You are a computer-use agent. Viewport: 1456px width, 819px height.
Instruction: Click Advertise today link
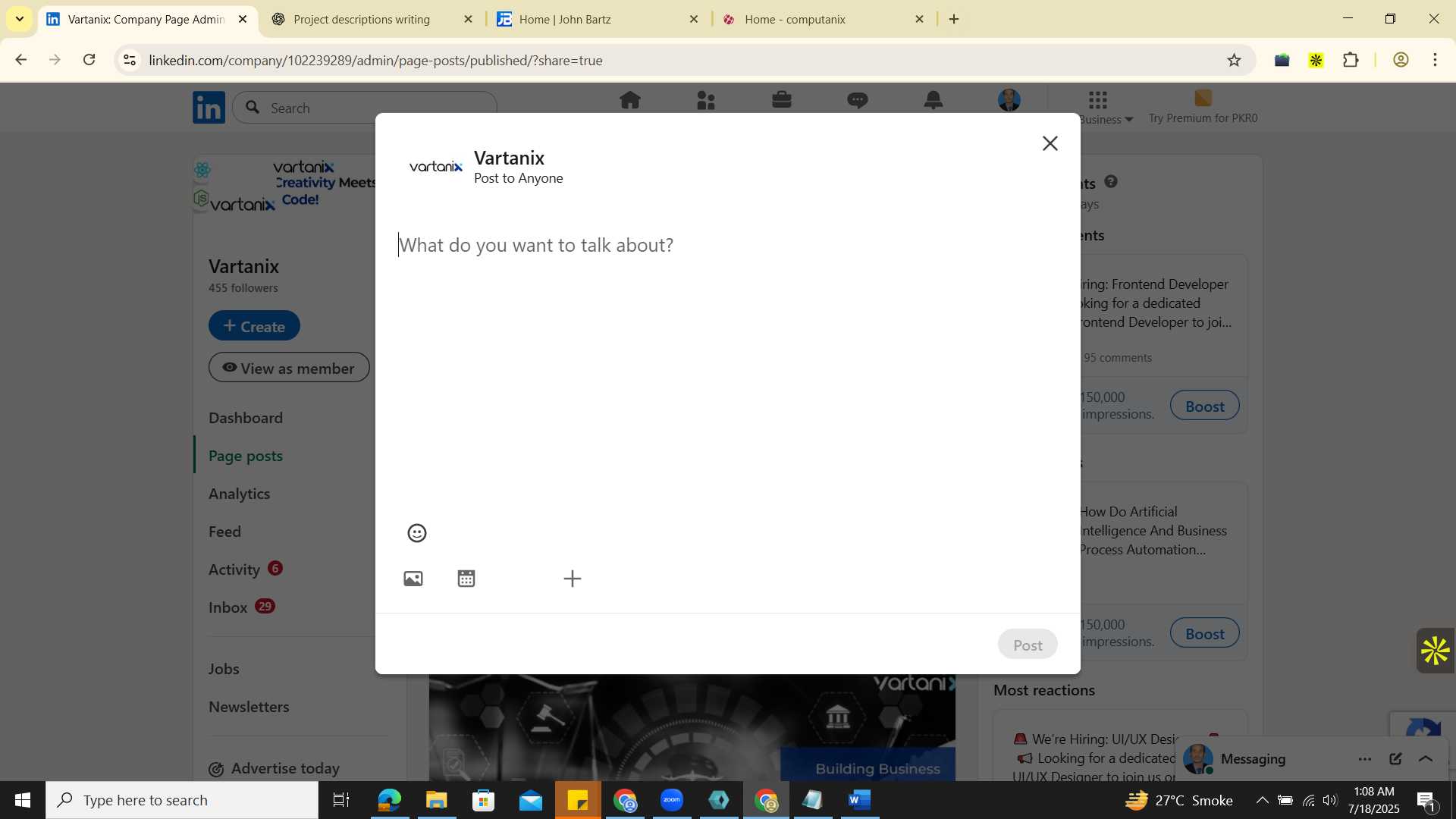(x=275, y=768)
